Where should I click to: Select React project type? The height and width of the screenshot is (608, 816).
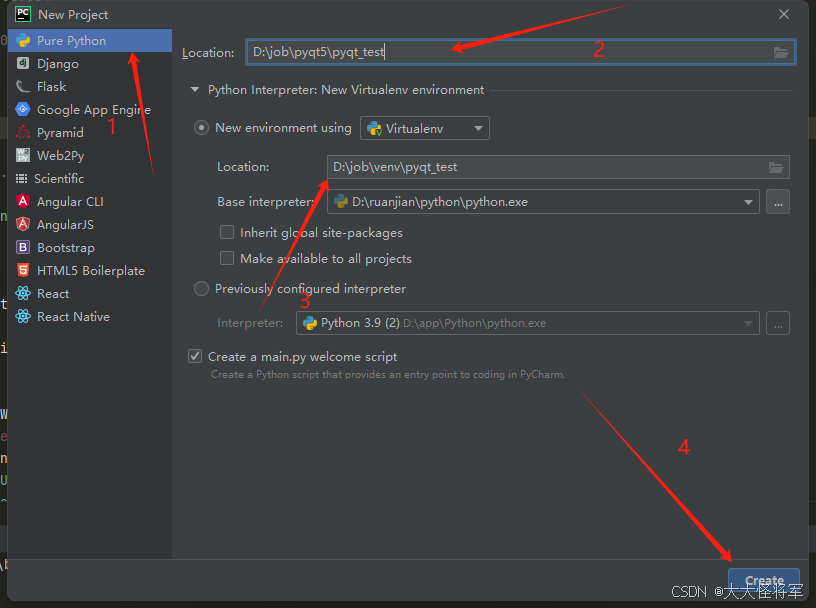tap(90, 293)
